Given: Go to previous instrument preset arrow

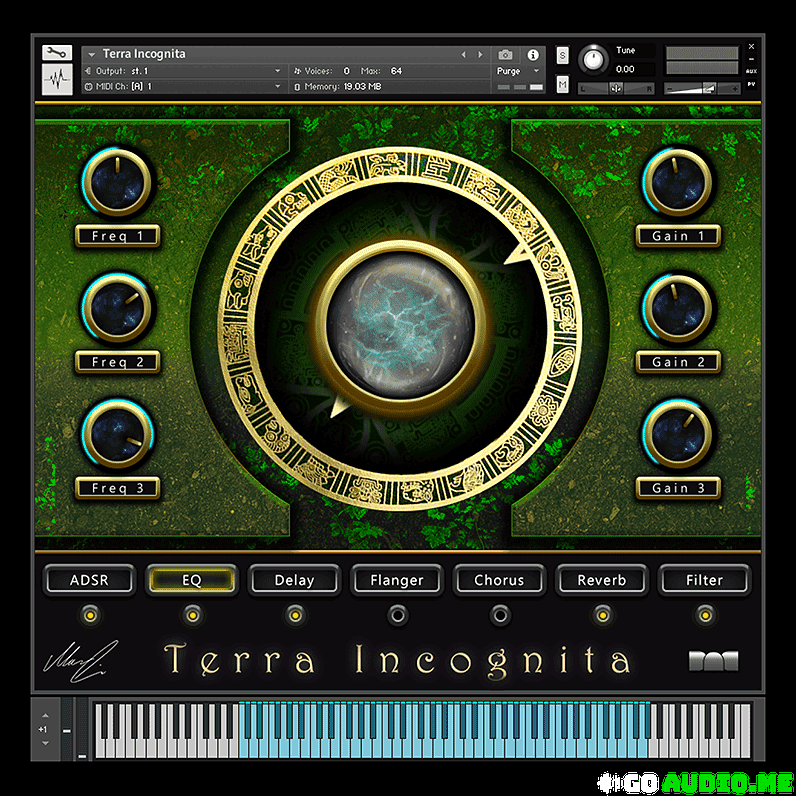Looking at the screenshot, I should pyautogui.click(x=463, y=54).
